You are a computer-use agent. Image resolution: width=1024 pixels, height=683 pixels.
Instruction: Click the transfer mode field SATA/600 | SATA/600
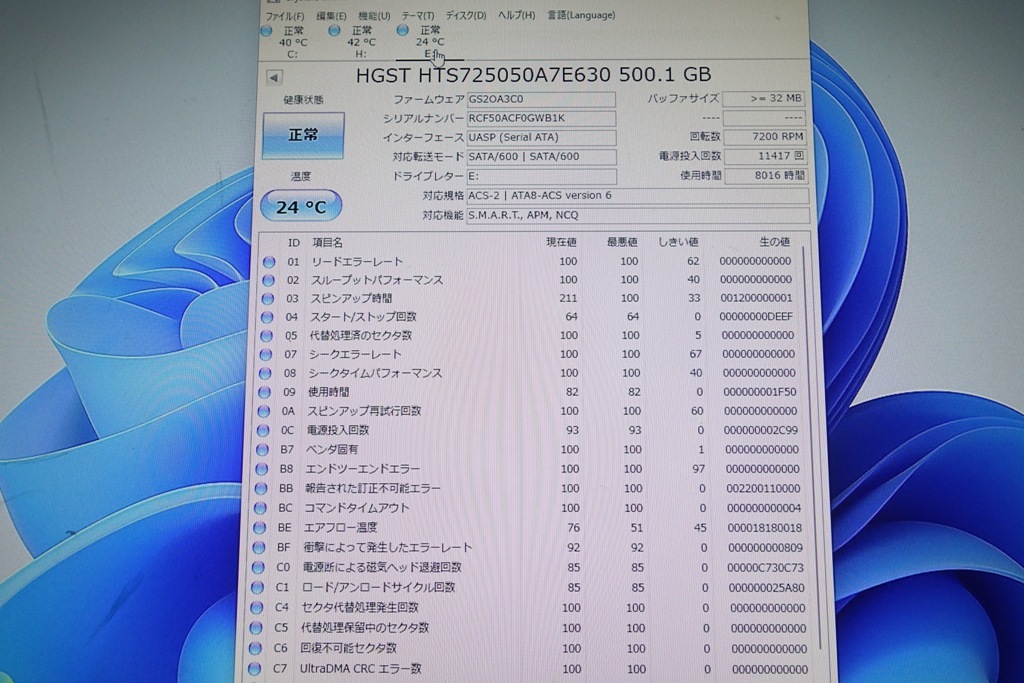point(541,157)
